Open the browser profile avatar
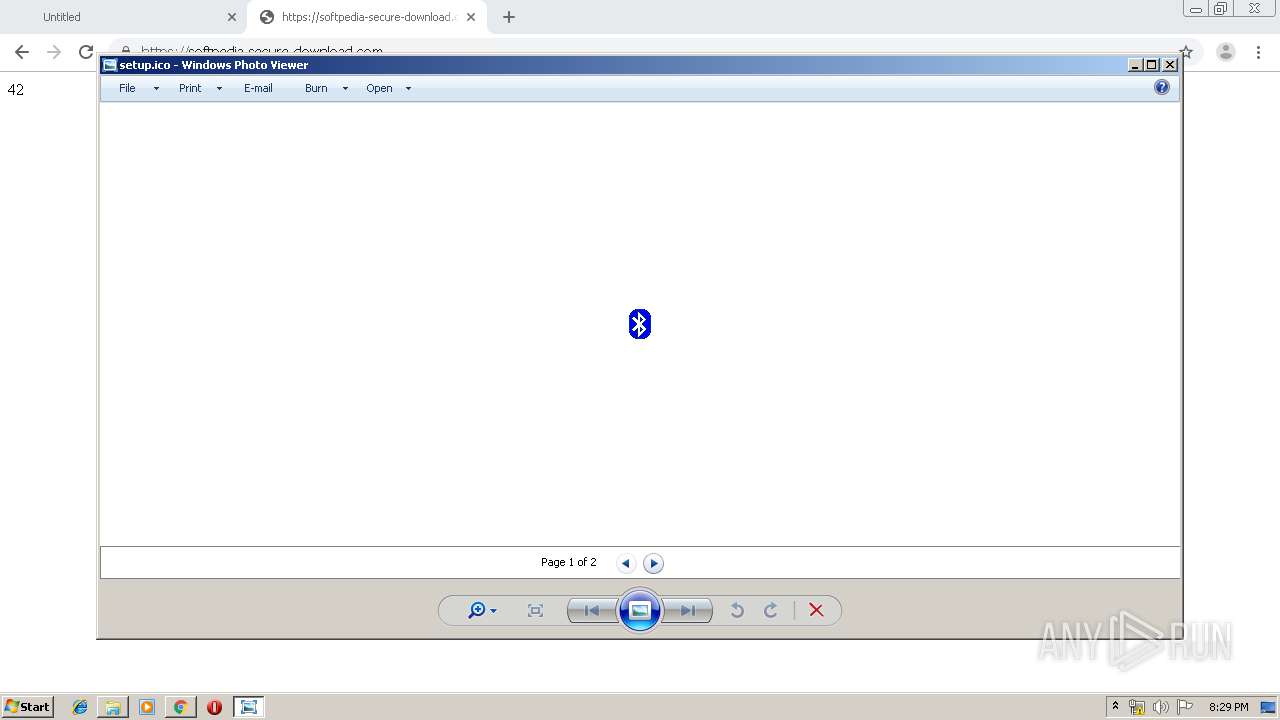 point(1226,52)
